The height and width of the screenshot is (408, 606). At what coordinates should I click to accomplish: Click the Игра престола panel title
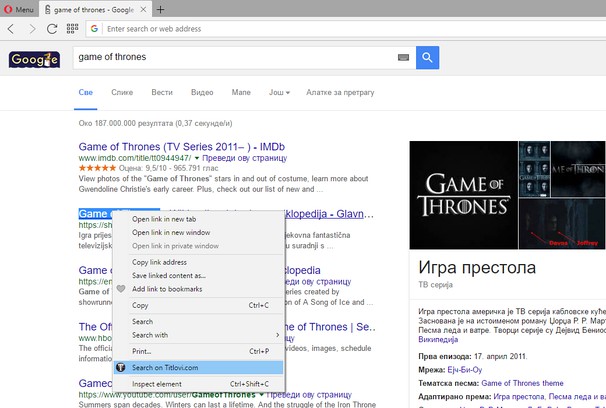click(x=477, y=267)
